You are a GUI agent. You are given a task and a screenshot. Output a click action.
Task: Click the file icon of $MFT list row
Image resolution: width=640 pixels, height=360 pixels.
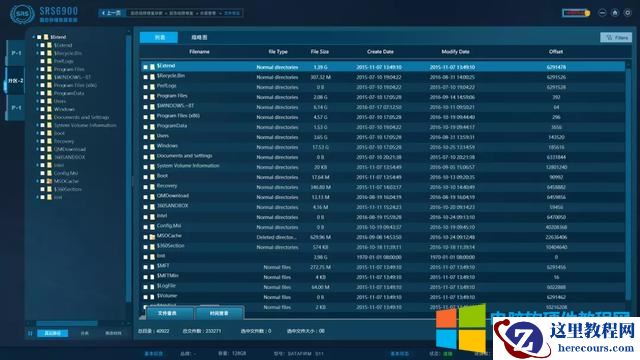152,267
